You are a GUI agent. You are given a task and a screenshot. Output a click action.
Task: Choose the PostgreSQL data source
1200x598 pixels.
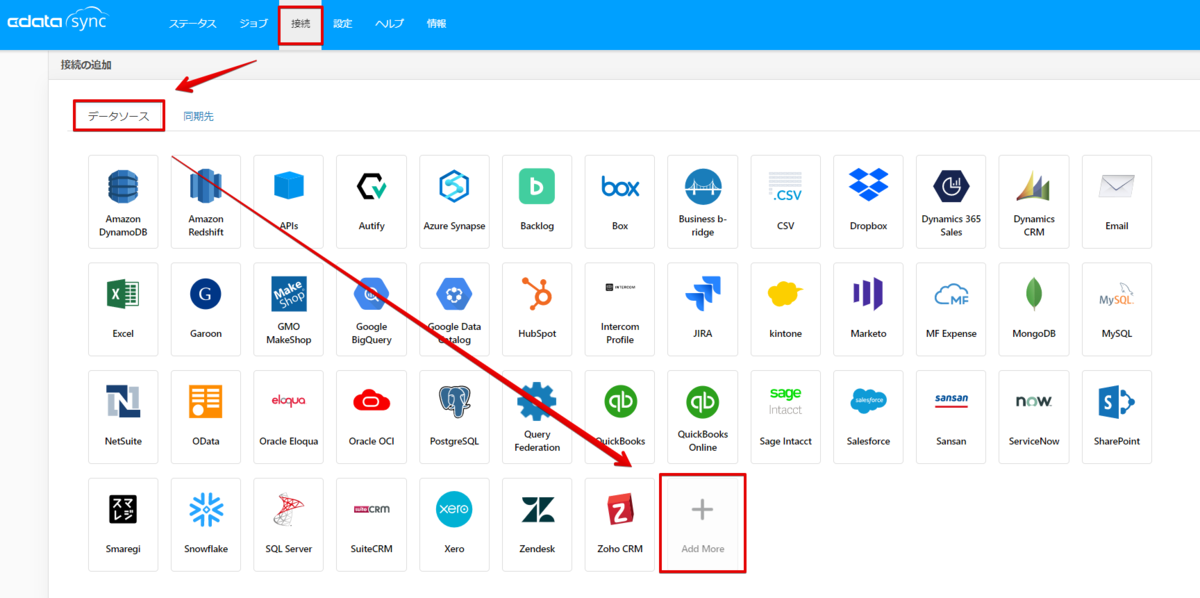[454, 417]
